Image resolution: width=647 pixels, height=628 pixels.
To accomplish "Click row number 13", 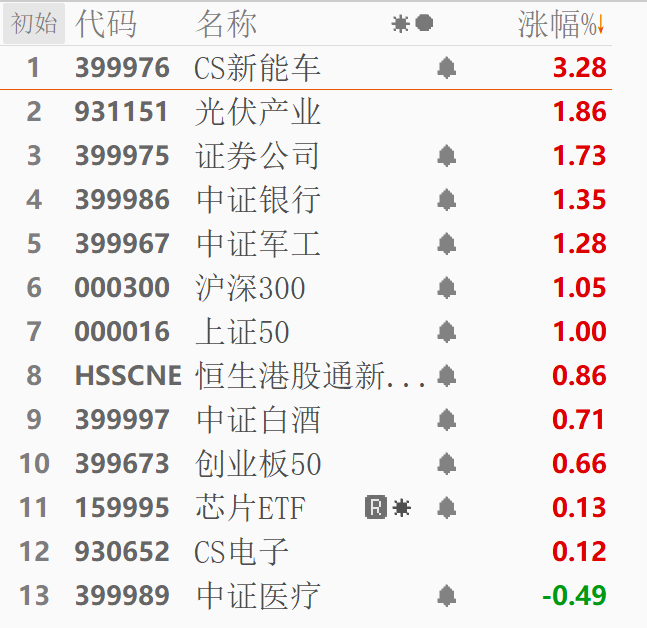I will point(34,595).
